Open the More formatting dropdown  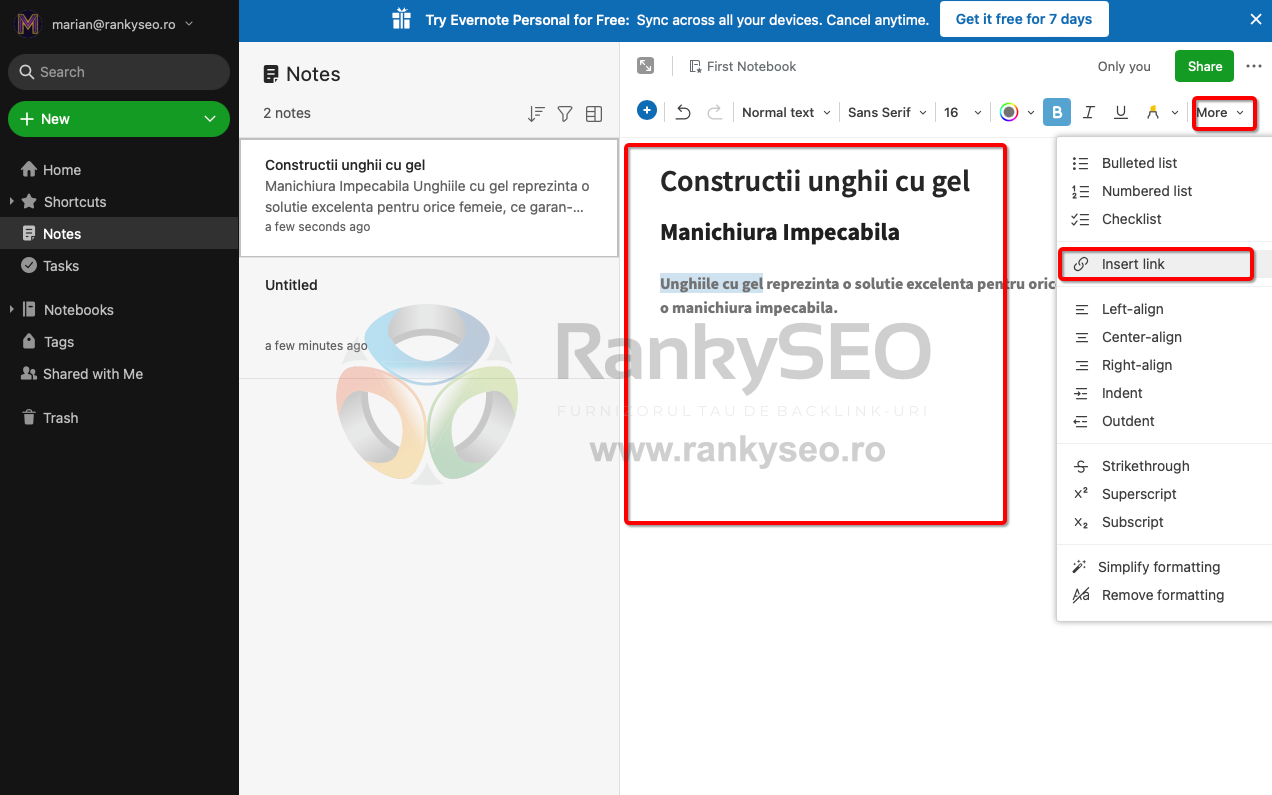point(1221,113)
